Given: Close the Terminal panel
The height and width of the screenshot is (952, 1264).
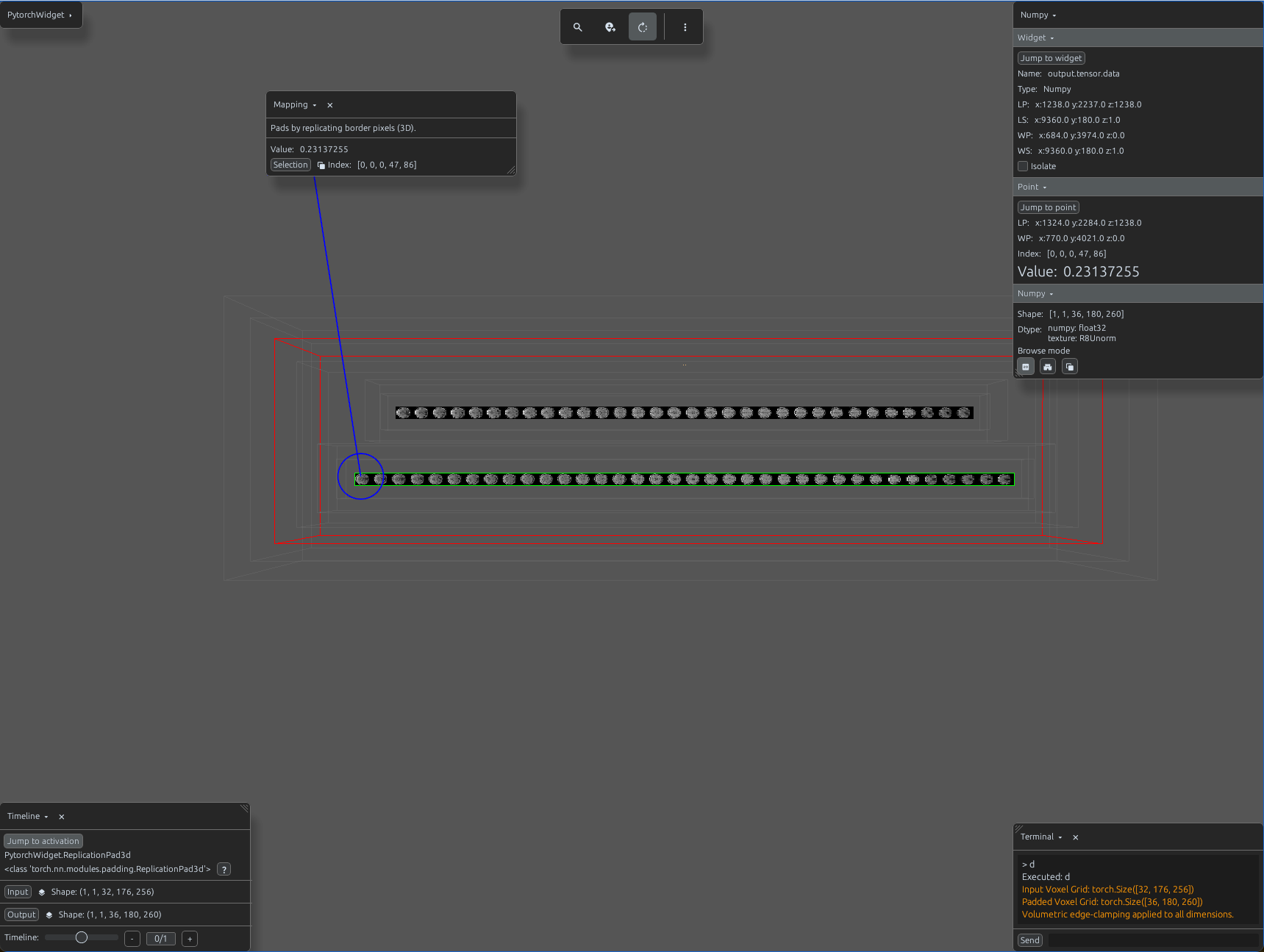Looking at the screenshot, I should (x=1076, y=837).
